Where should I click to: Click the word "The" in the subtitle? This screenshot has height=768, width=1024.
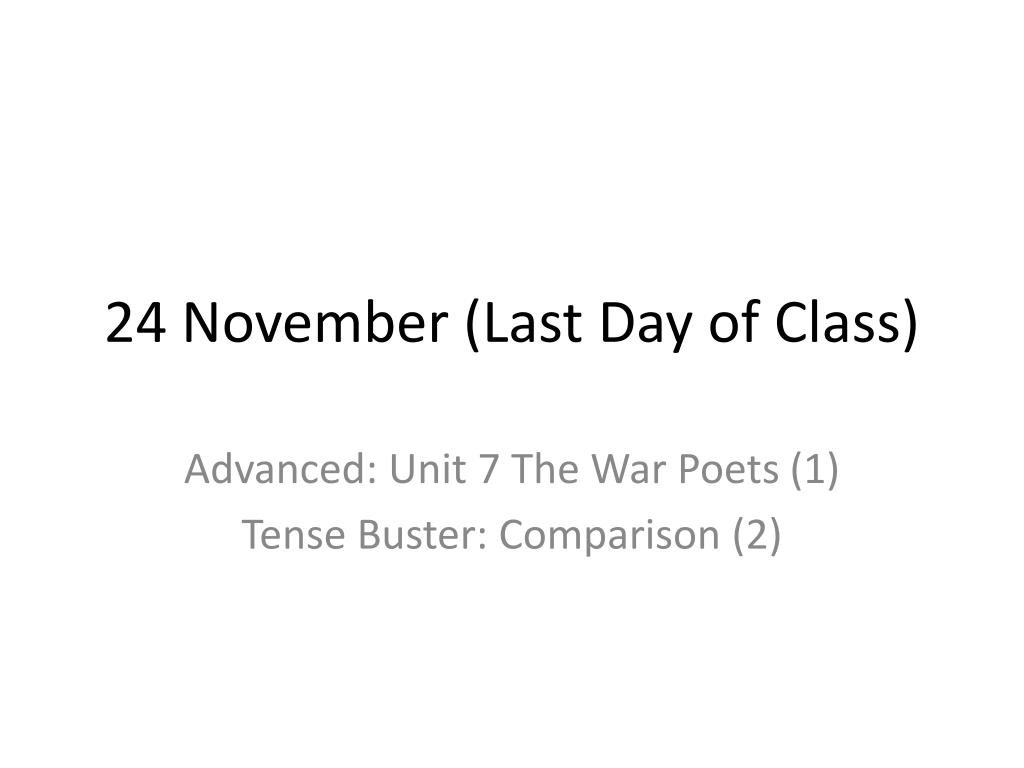(545, 469)
